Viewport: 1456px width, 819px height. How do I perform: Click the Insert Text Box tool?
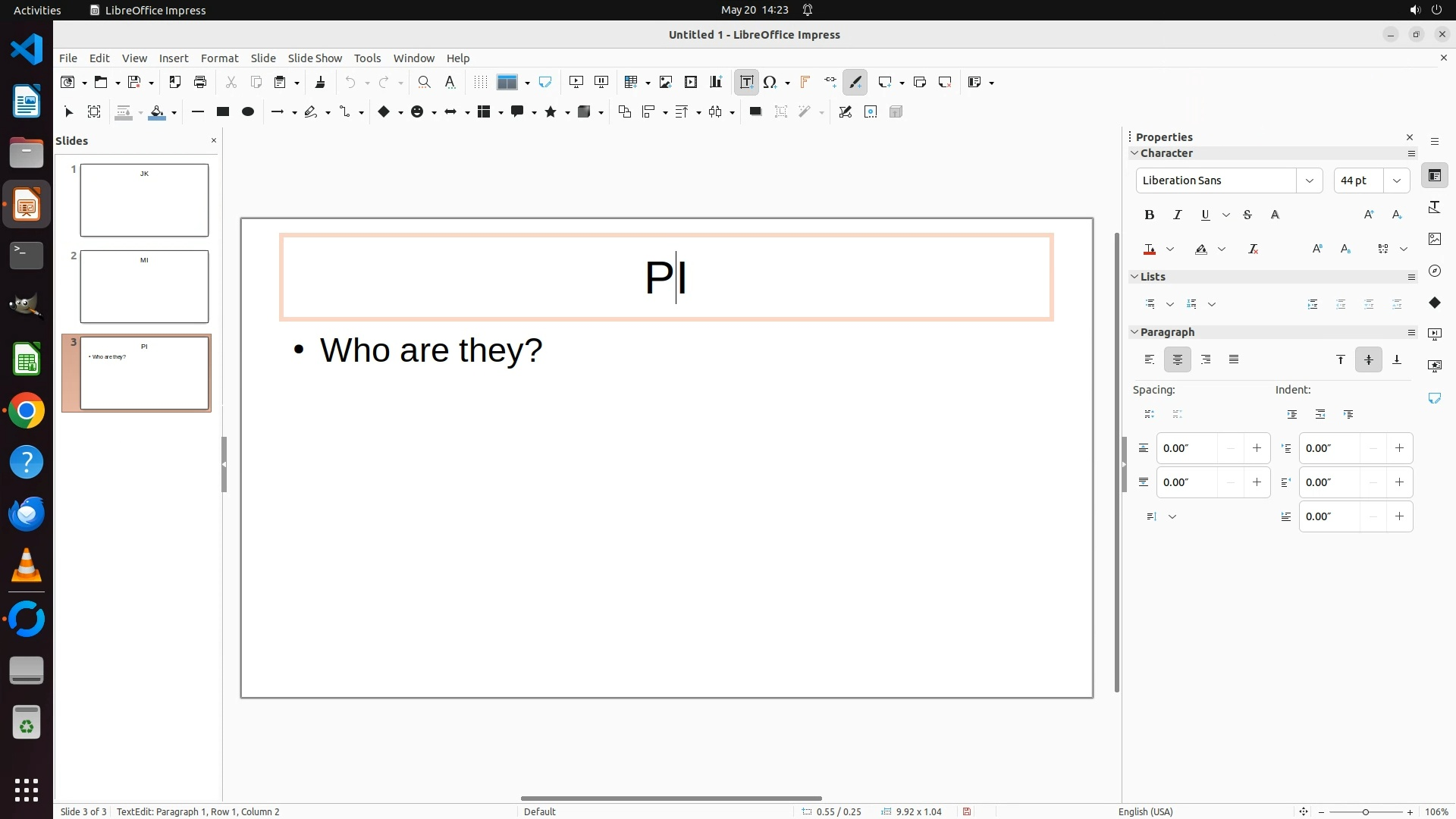coord(746,82)
